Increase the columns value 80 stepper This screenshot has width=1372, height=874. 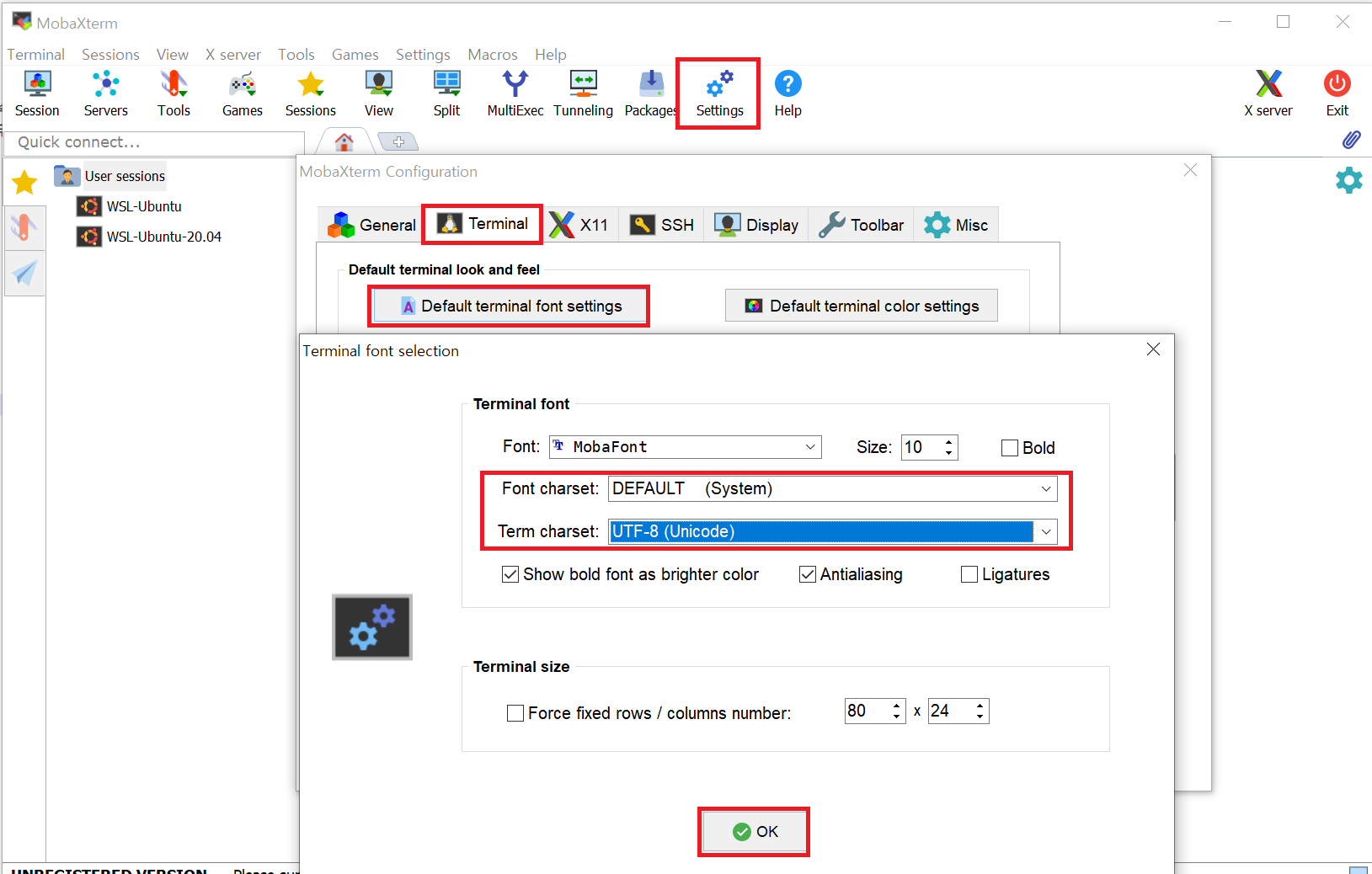click(x=897, y=706)
